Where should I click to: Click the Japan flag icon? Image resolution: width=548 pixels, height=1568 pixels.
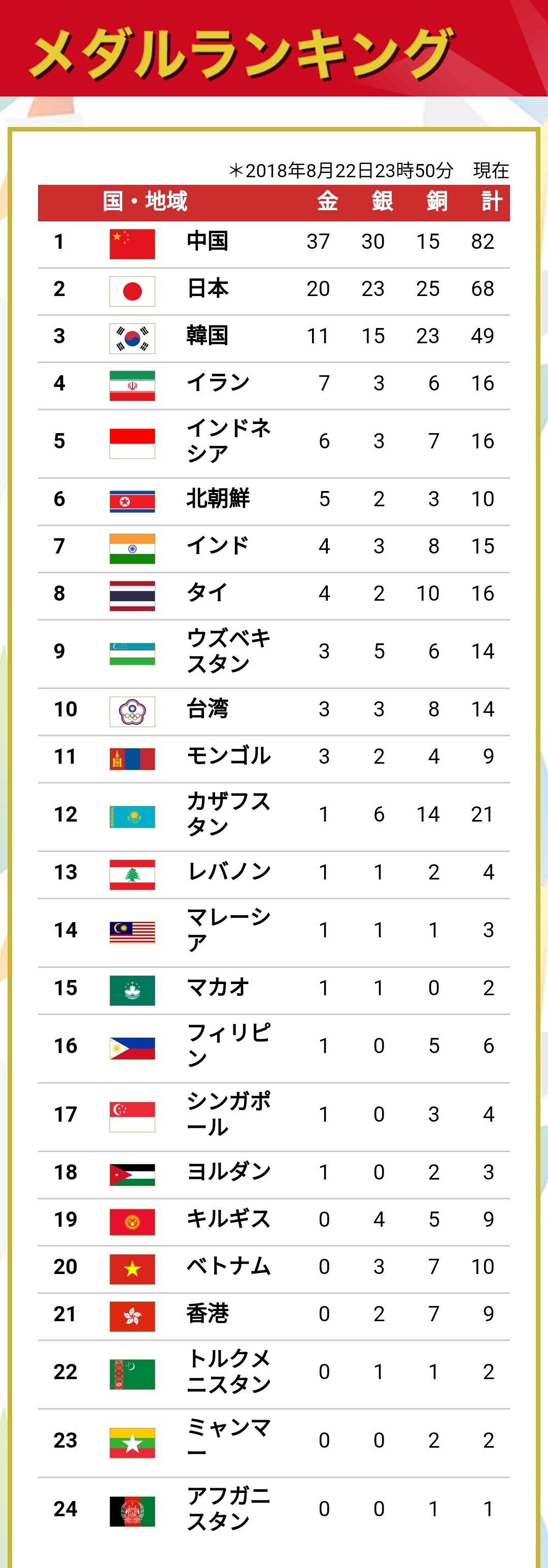coord(132,291)
